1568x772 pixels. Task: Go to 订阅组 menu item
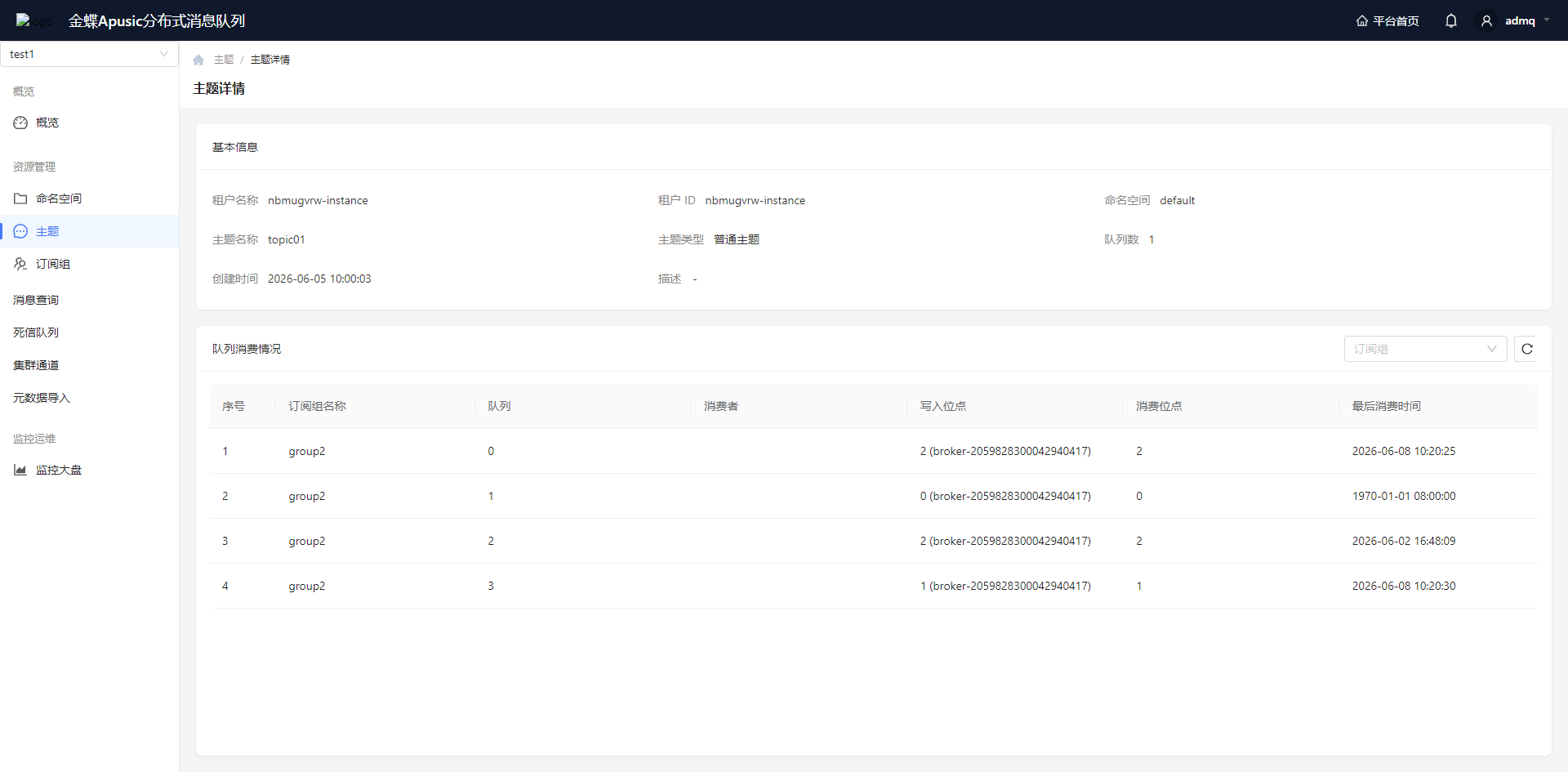(x=89, y=264)
